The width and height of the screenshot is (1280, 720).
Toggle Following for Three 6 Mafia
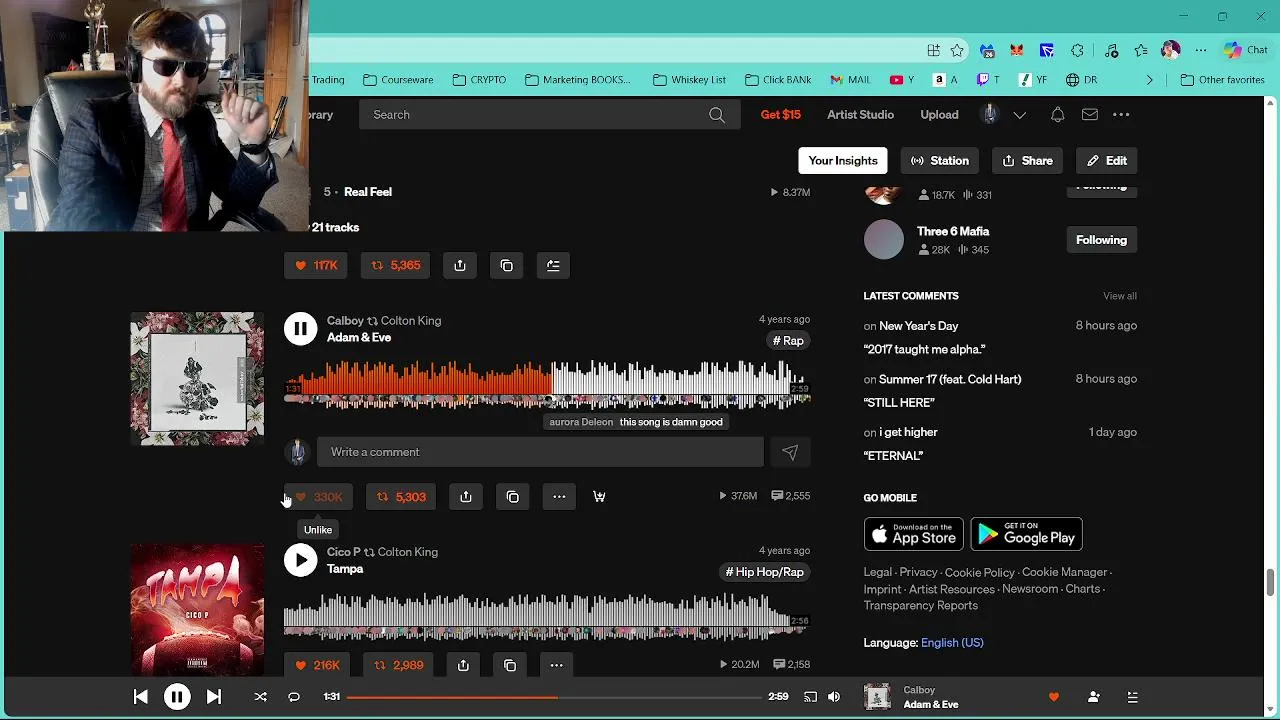pos(1101,240)
